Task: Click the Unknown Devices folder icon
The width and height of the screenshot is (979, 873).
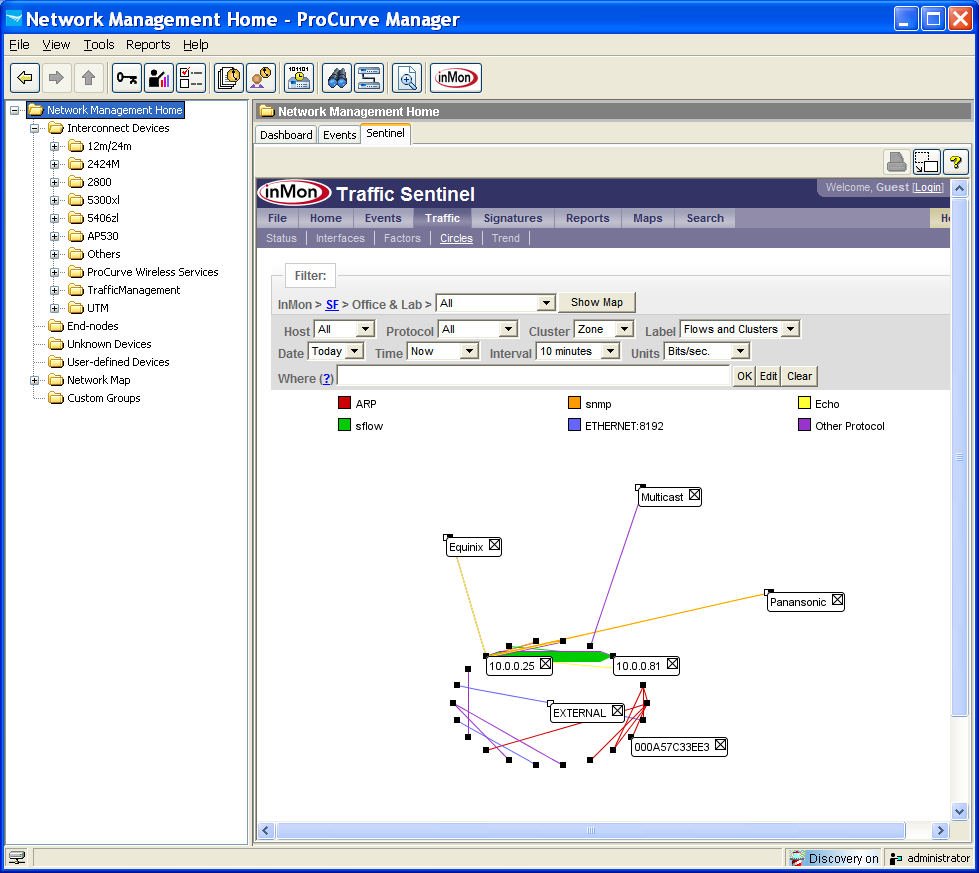Action: 56,344
